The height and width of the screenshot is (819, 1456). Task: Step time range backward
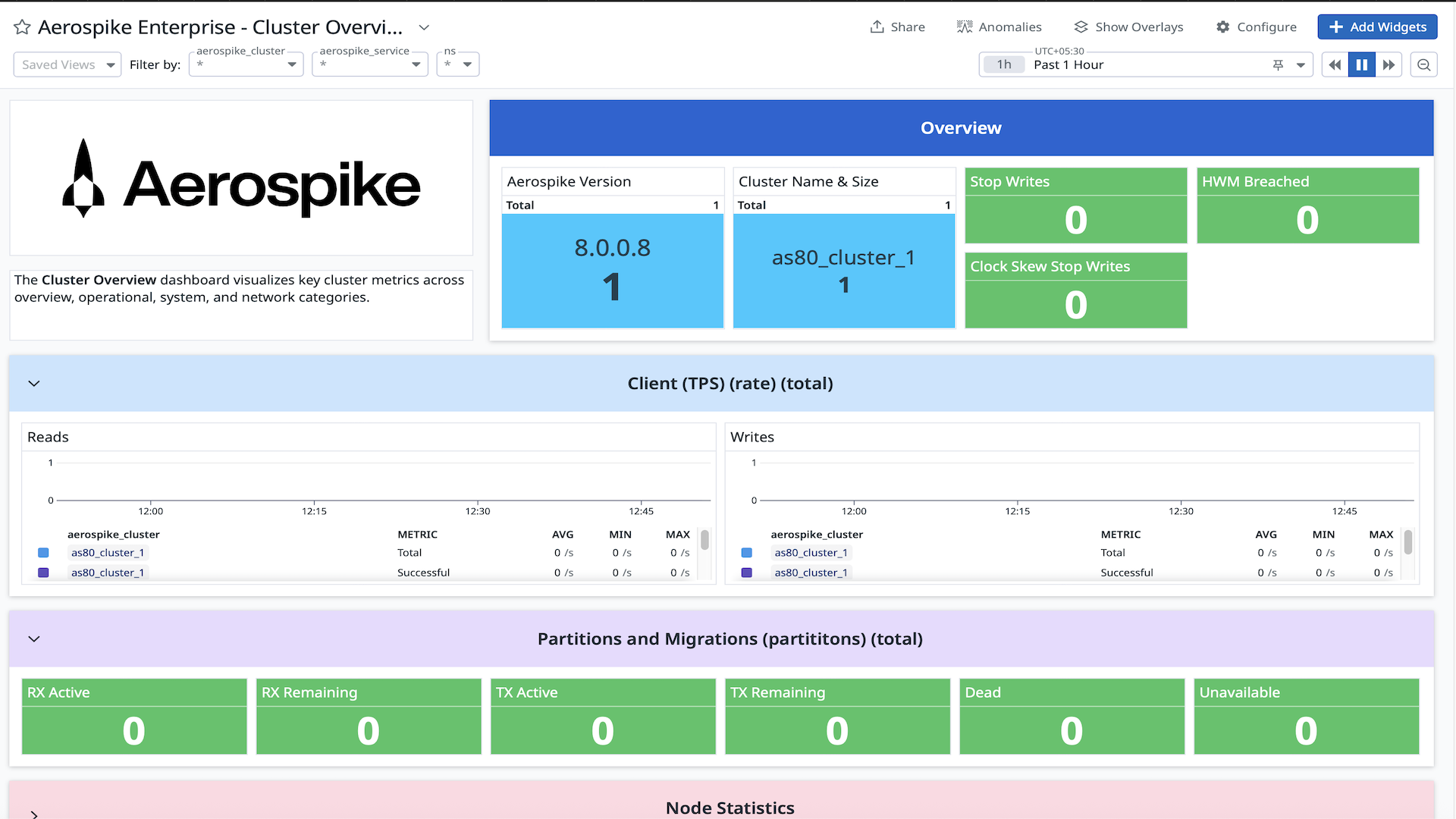click(x=1335, y=64)
